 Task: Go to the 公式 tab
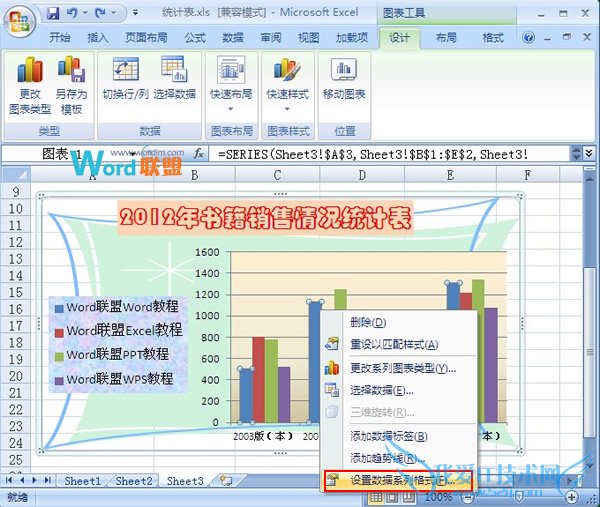tap(195, 37)
